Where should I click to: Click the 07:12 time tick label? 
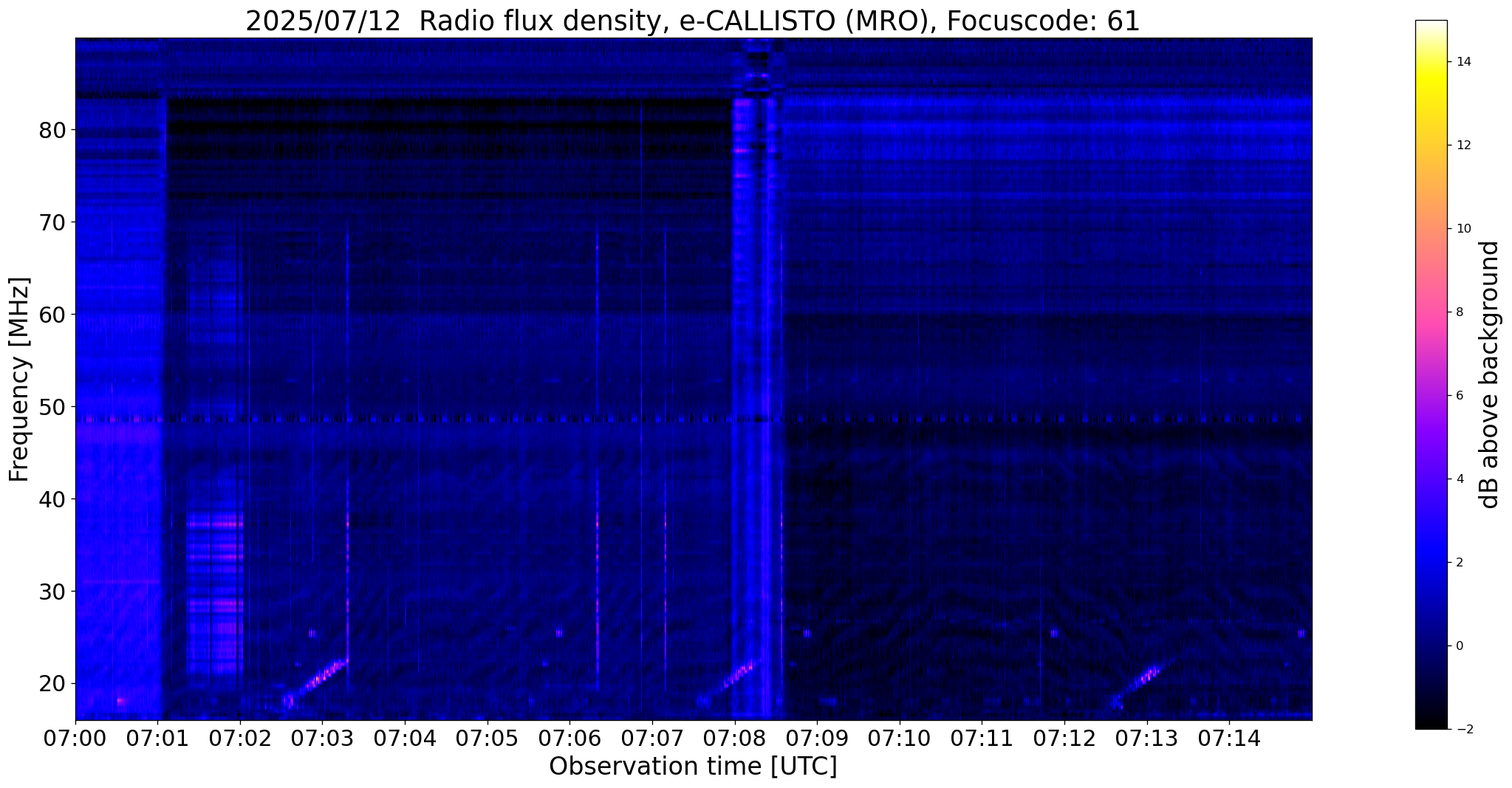click(1064, 739)
